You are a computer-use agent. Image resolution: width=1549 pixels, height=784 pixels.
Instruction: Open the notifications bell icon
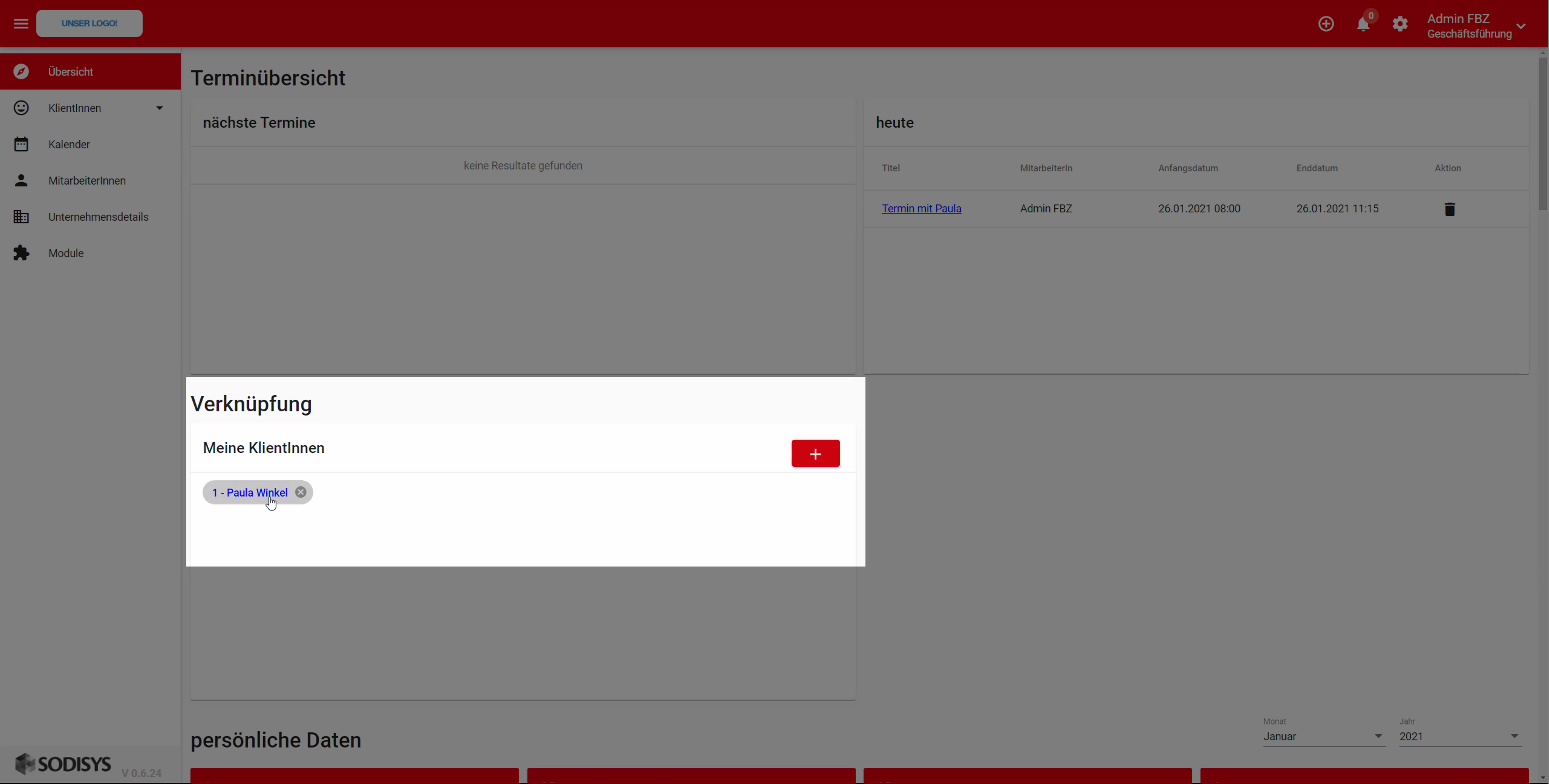1363,24
